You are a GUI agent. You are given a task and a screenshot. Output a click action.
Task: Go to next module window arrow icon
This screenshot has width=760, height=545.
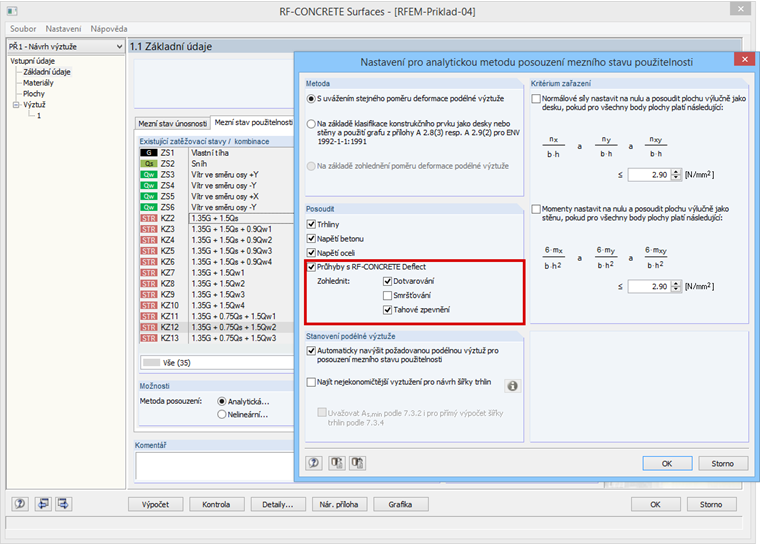63,504
